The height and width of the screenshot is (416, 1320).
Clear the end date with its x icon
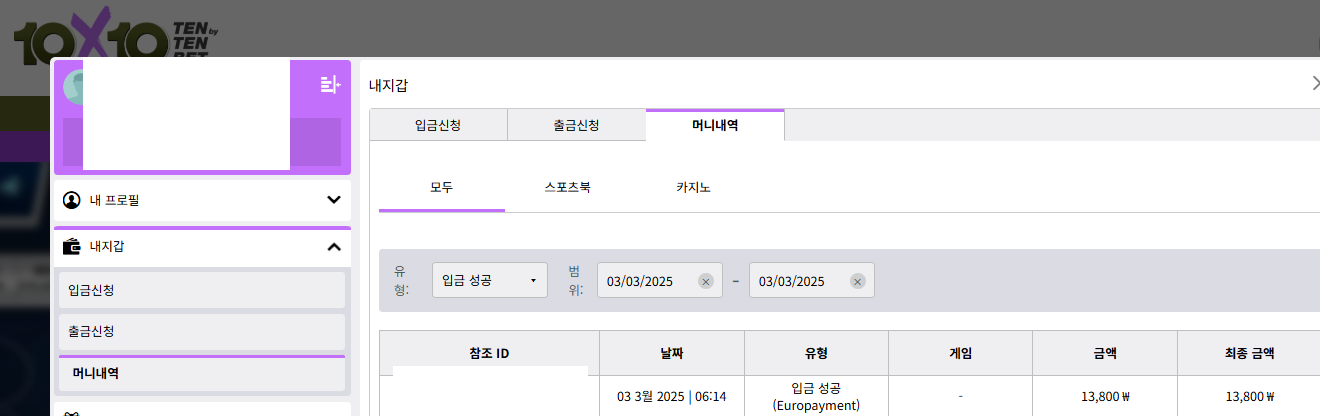[857, 281]
